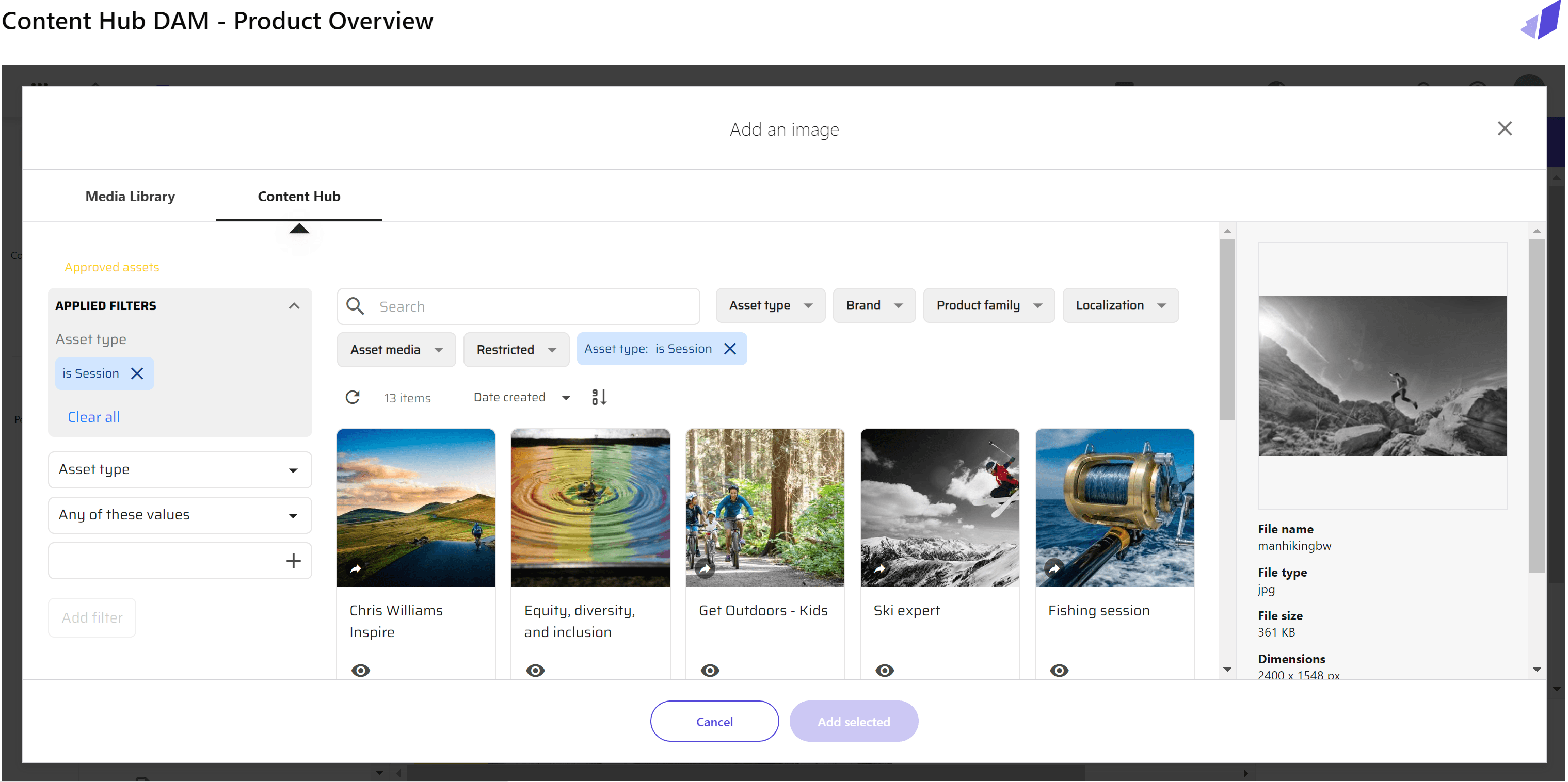Preview Get Outdoors - Kids via eye icon
The width and height of the screenshot is (1568, 782).
point(710,671)
